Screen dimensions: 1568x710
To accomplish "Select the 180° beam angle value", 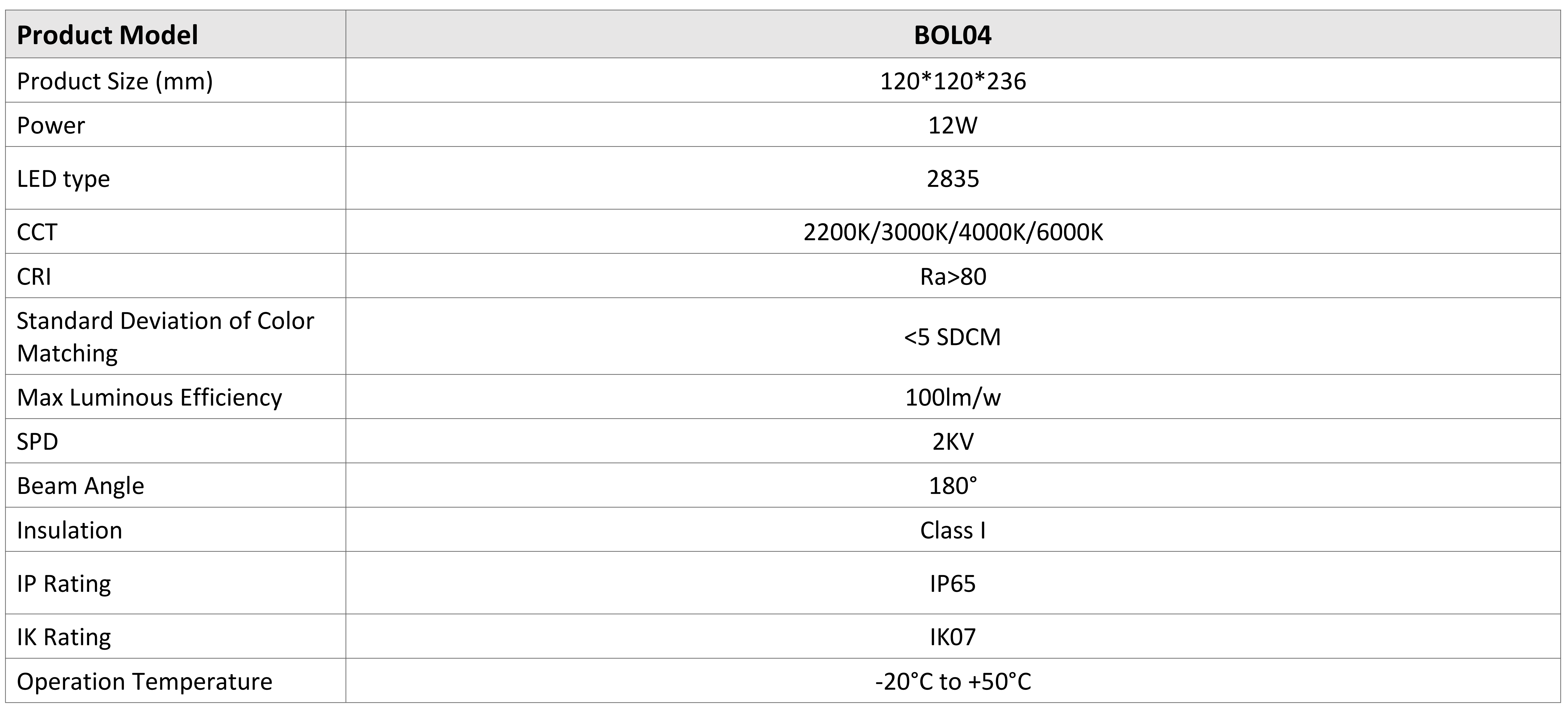I will pos(953,486).
